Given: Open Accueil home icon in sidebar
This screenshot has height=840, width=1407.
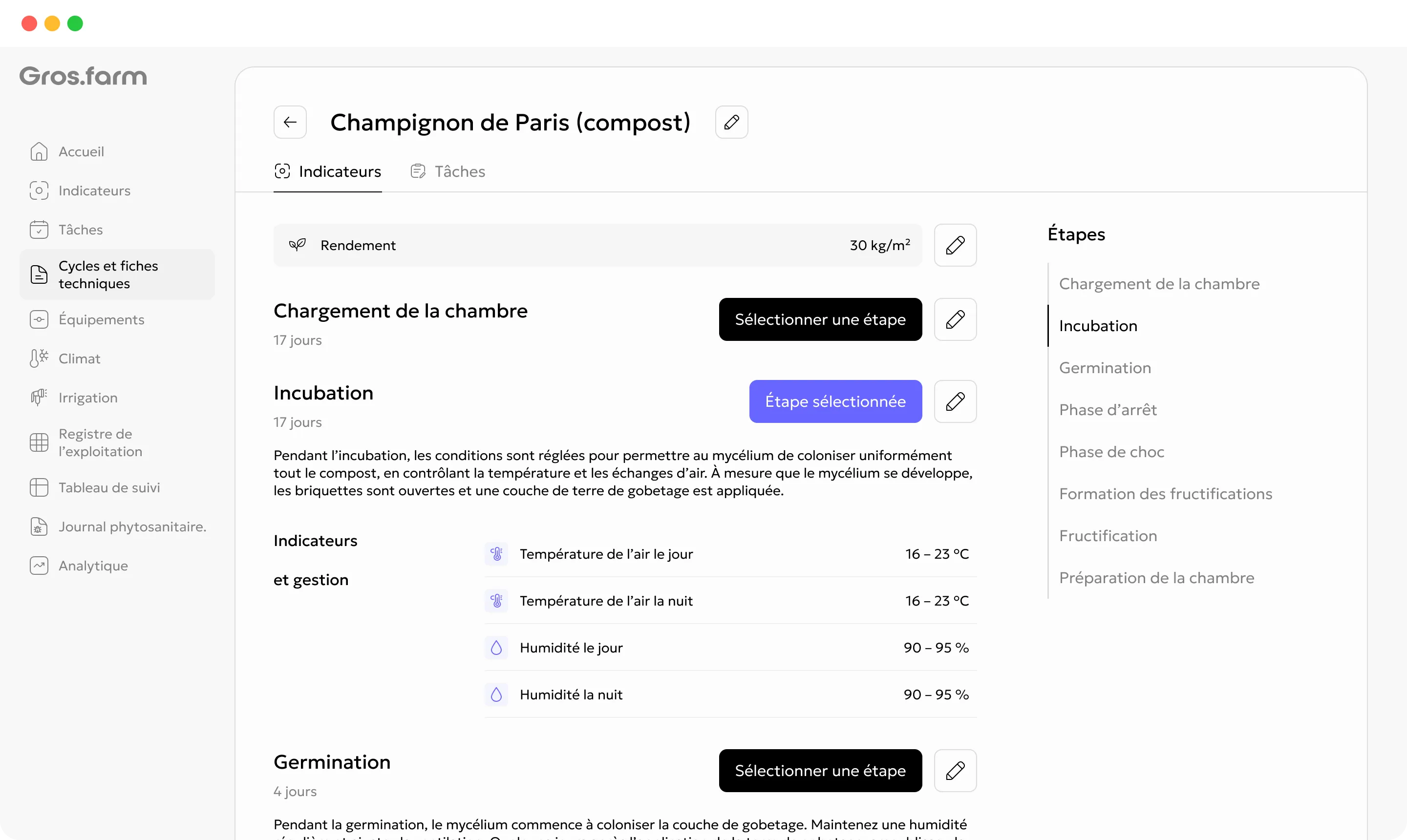Looking at the screenshot, I should (x=39, y=152).
